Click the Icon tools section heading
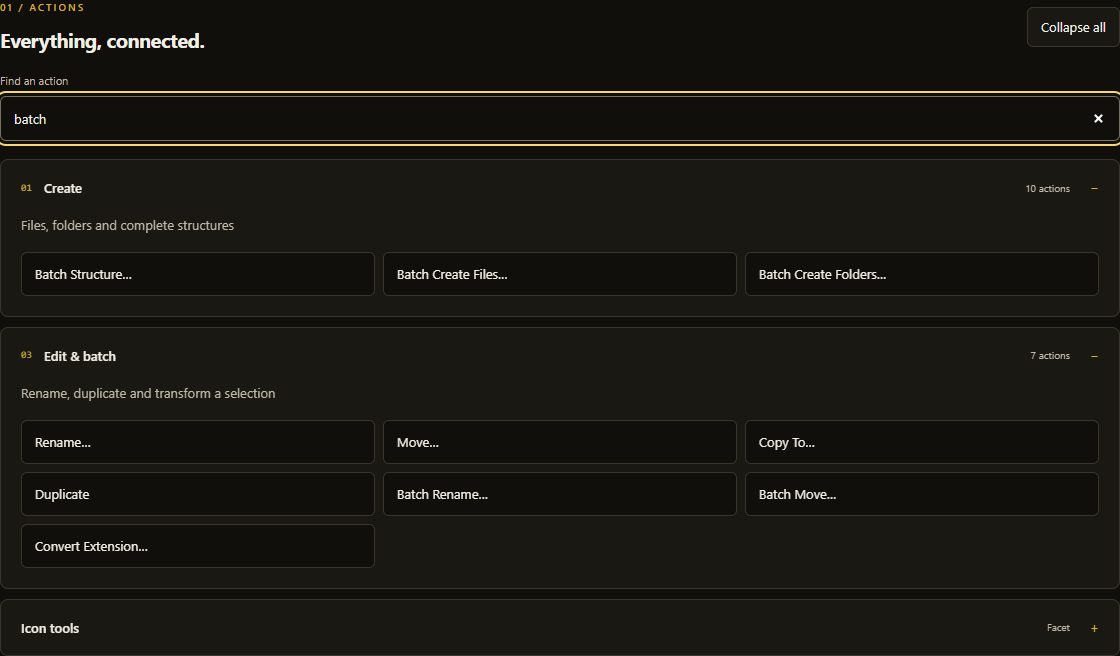 [50, 628]
